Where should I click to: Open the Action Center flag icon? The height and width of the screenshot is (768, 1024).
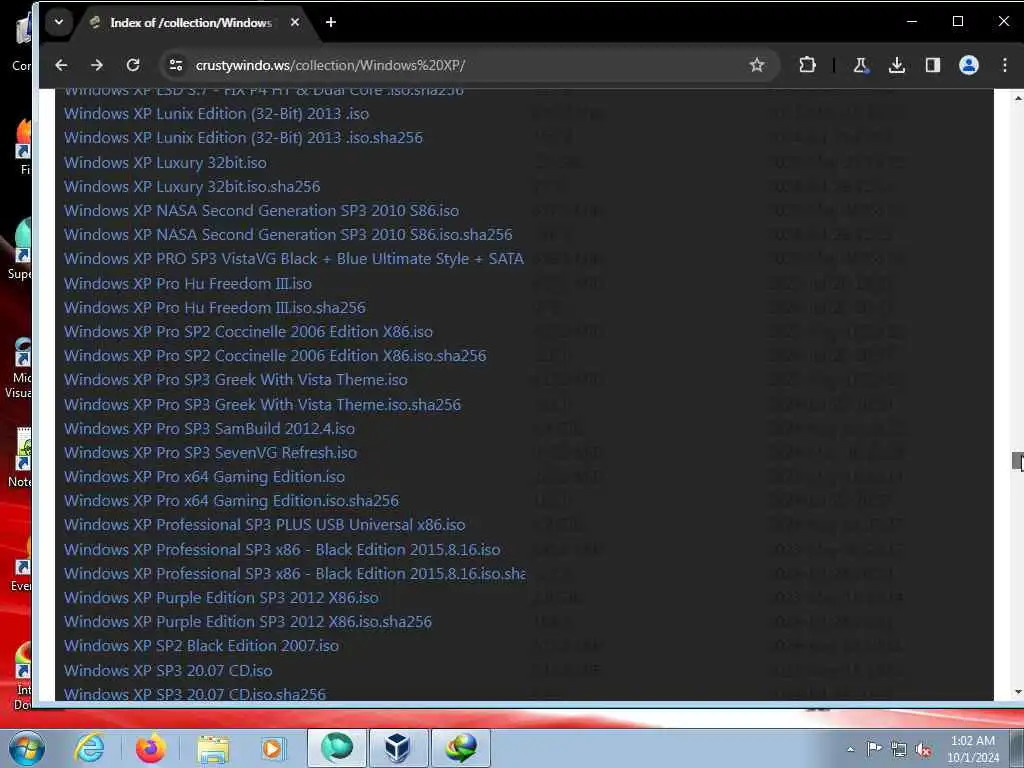[874, 748]
